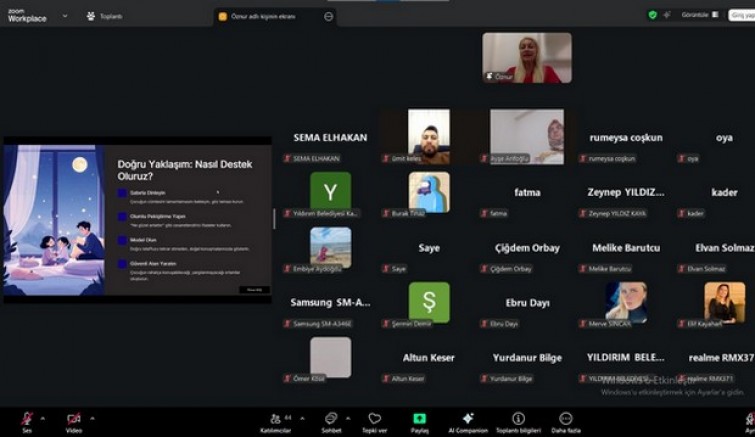
Task: Unmute the microphone (Ses) button
Action: [x=27, y=419]
